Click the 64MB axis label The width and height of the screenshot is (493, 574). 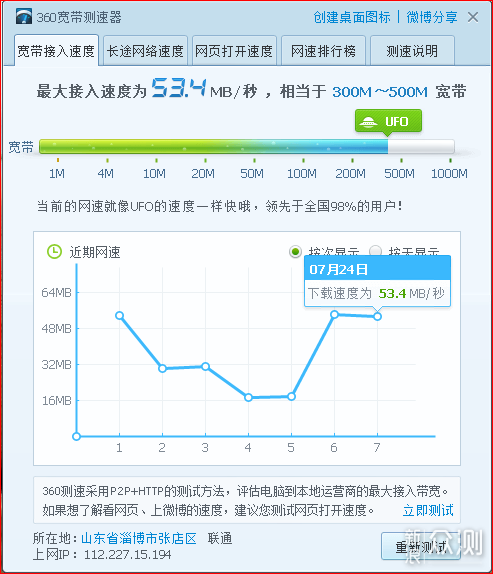[56, 293]
